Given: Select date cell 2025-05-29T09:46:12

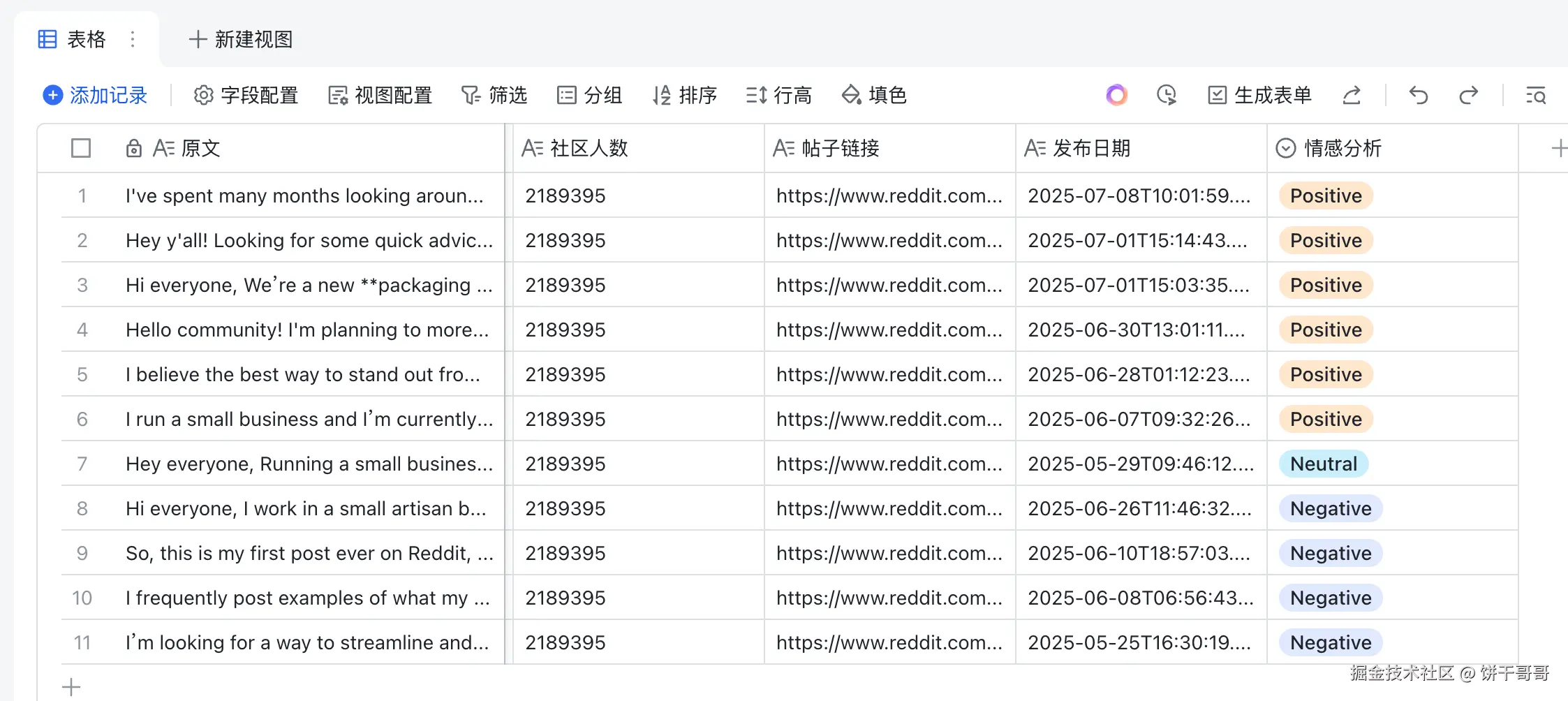Looking at the screenshot, I should (1141, 464).
